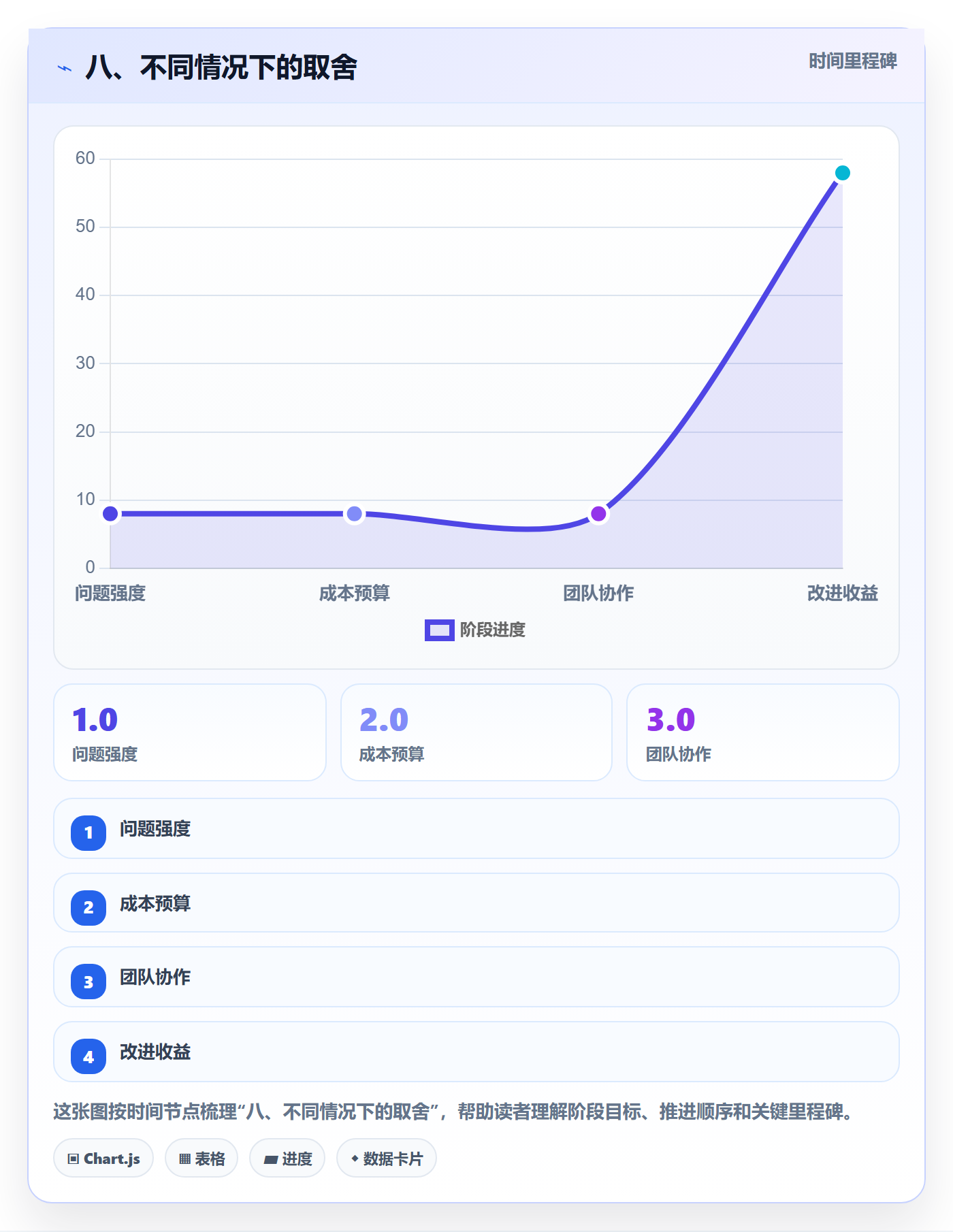Click the heading 八、不同情况下的取舍
This screenshot has height=1232, width=953.
[221, 67]
